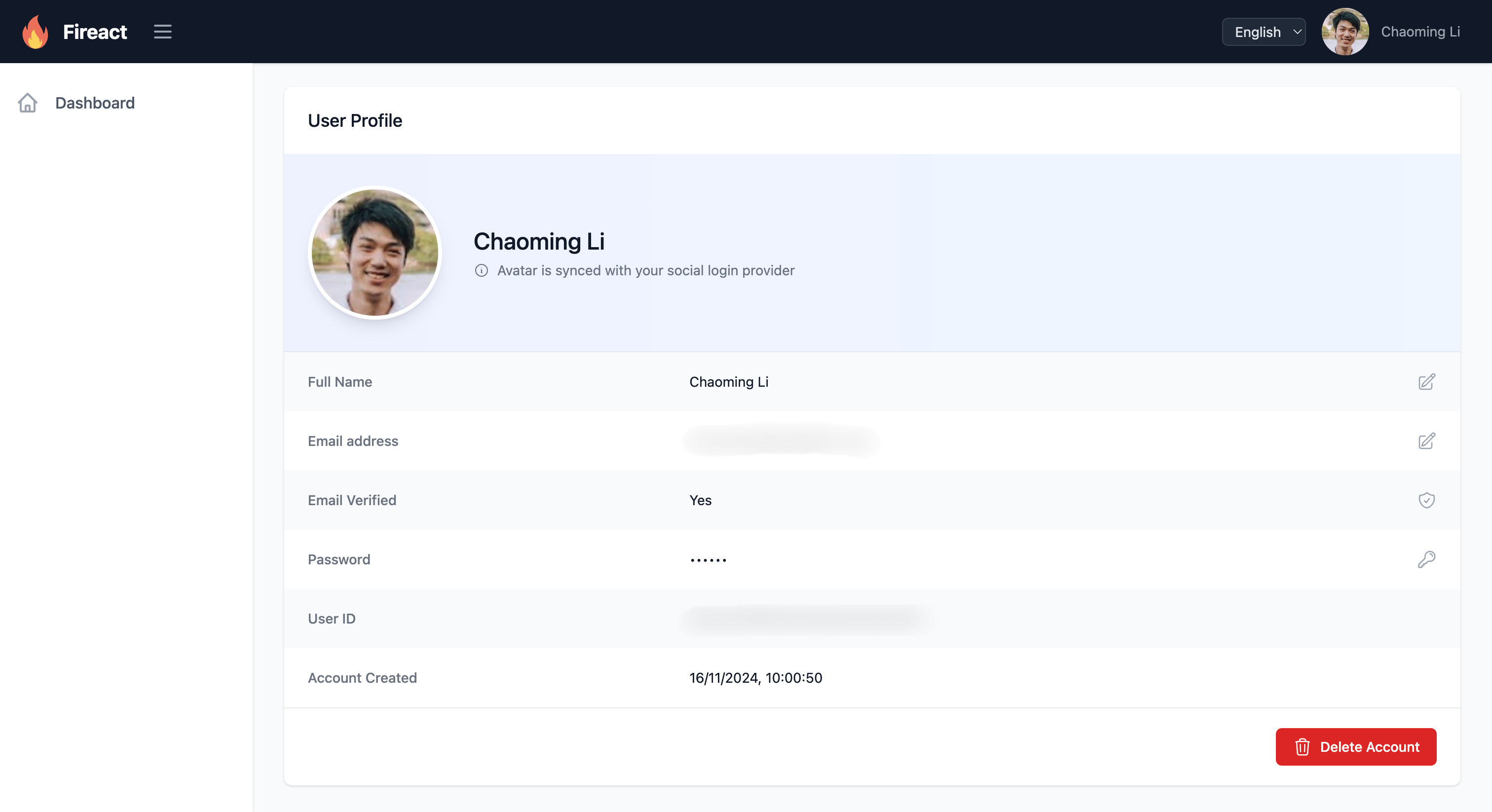
Task: Click the hamburger menu icon
Action: [162, 31]
